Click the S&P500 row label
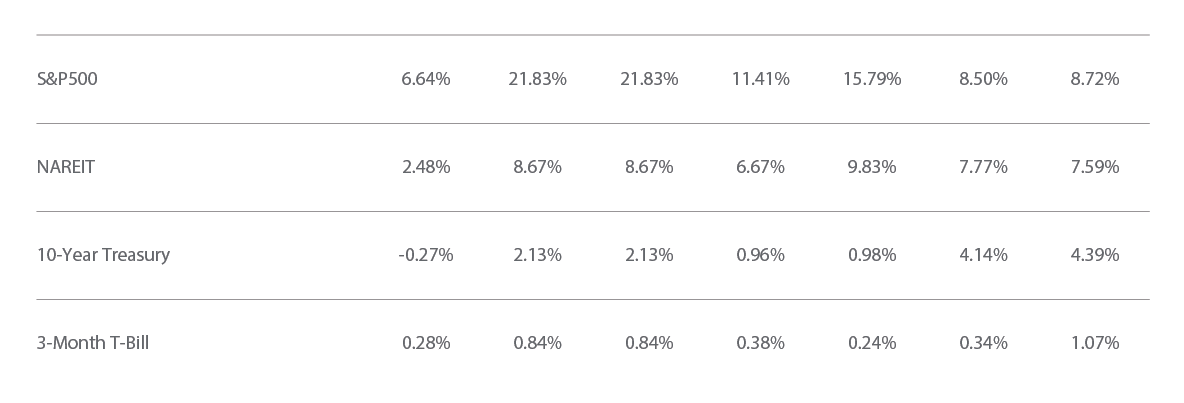Screen dimensions: 1184x403 coord(67,78)
